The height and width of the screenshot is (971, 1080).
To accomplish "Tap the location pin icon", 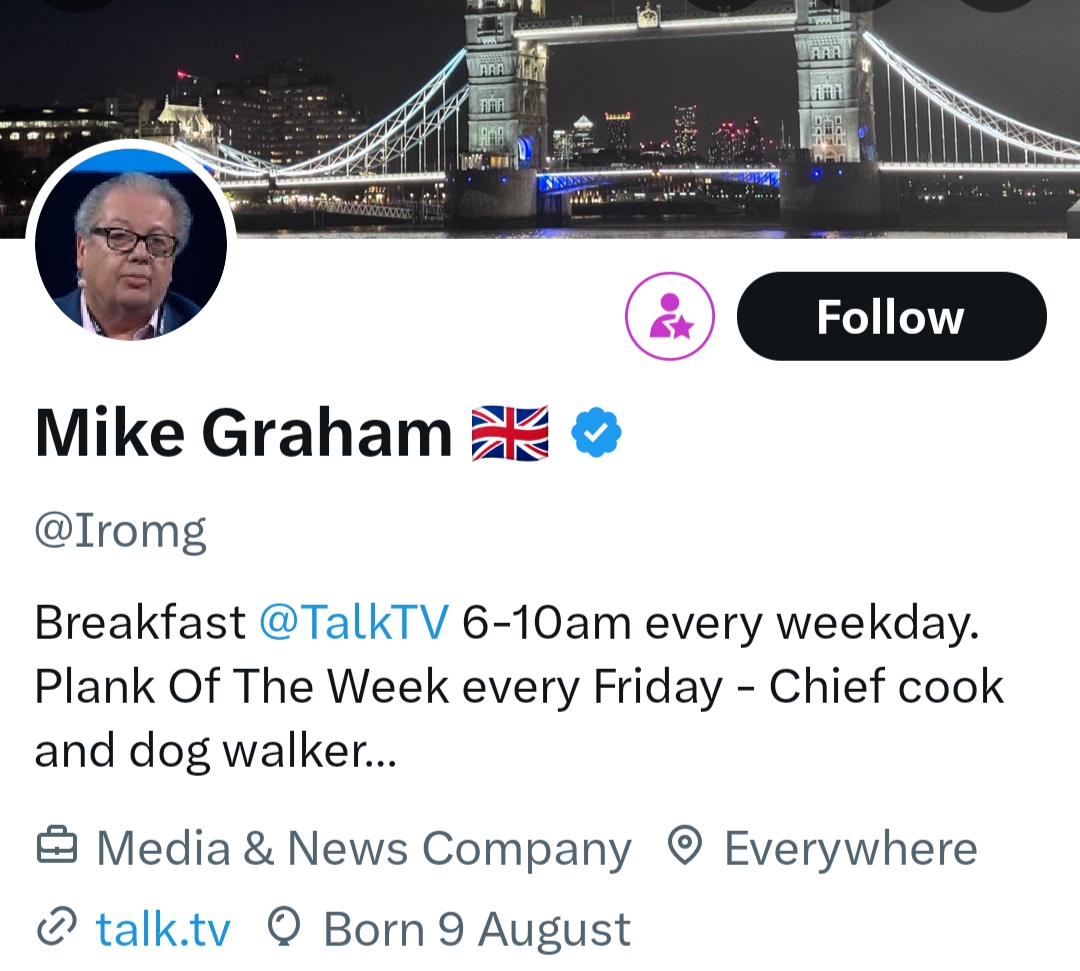I will tap(684, 848).
